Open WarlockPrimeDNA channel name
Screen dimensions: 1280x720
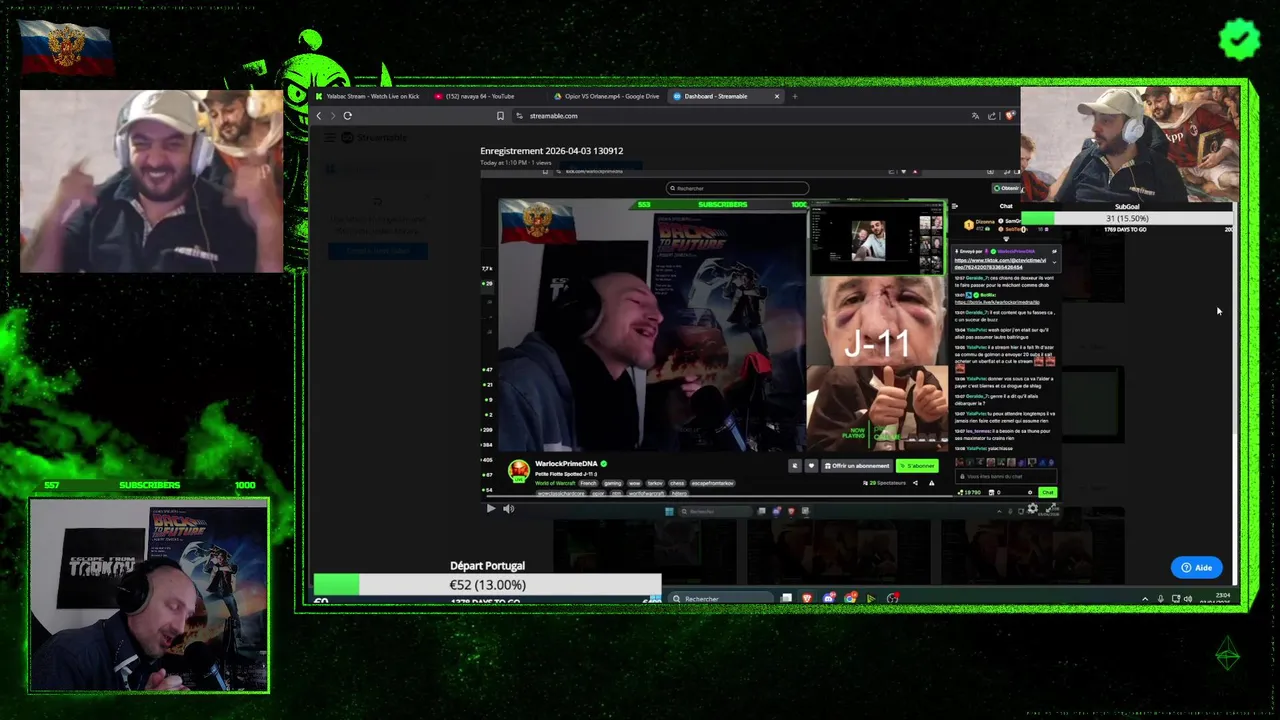point(566,463)
